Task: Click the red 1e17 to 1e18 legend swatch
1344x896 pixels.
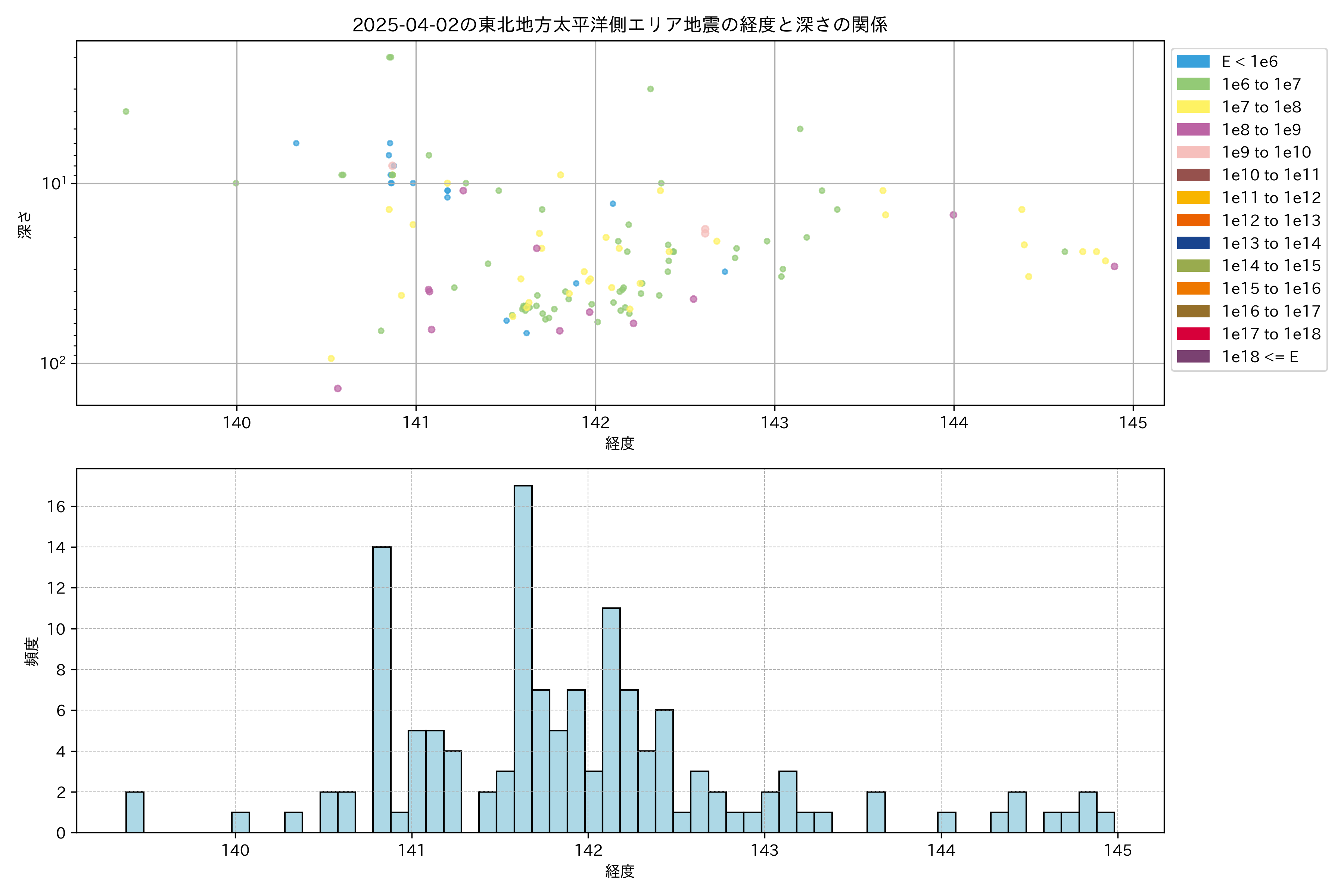Action: (x=1192, y=334)
